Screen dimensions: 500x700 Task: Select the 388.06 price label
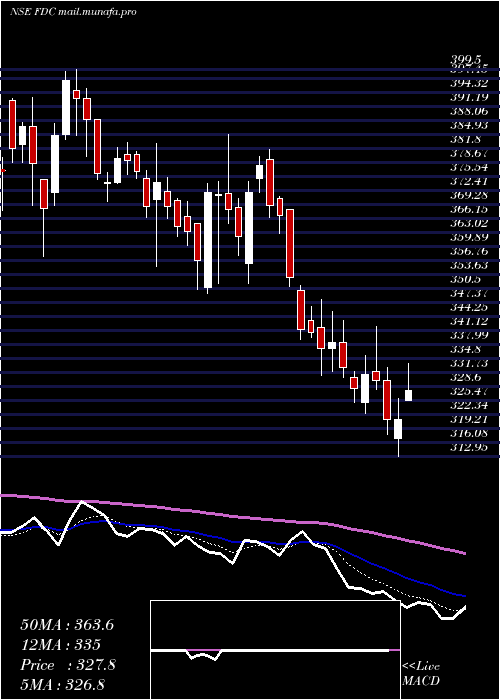(469, 111)
